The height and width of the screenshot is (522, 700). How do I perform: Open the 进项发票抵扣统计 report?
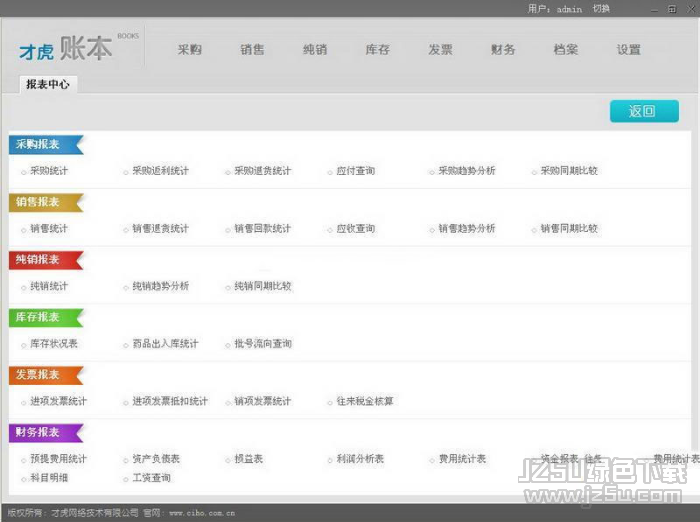click(x=170, y=401)
